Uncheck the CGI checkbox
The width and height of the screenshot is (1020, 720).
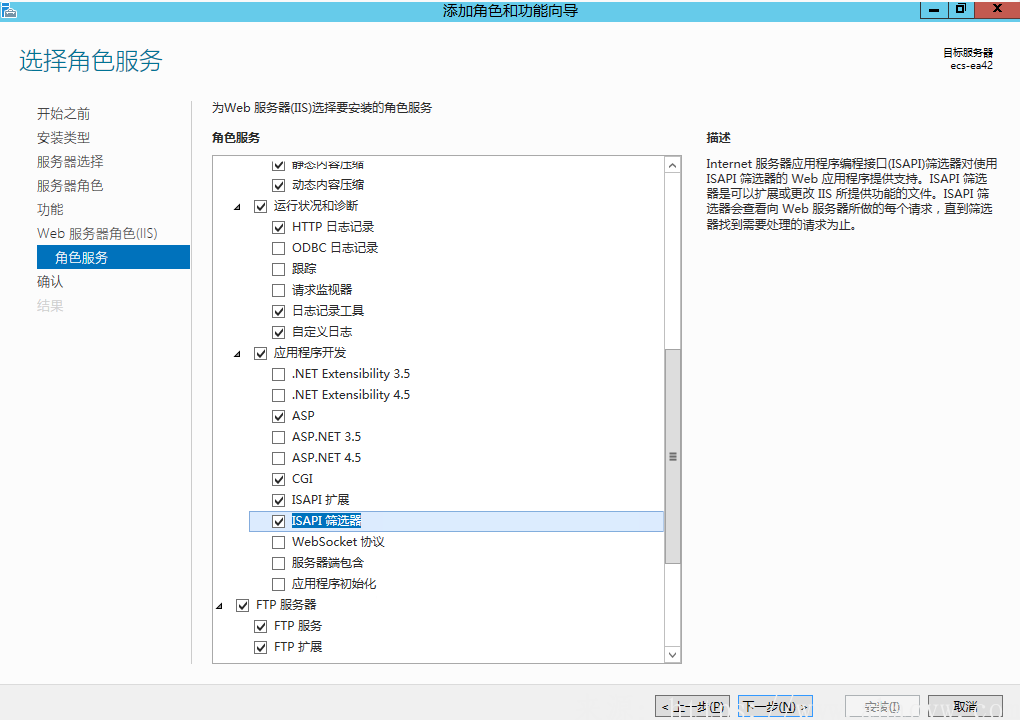coord(279,479)
